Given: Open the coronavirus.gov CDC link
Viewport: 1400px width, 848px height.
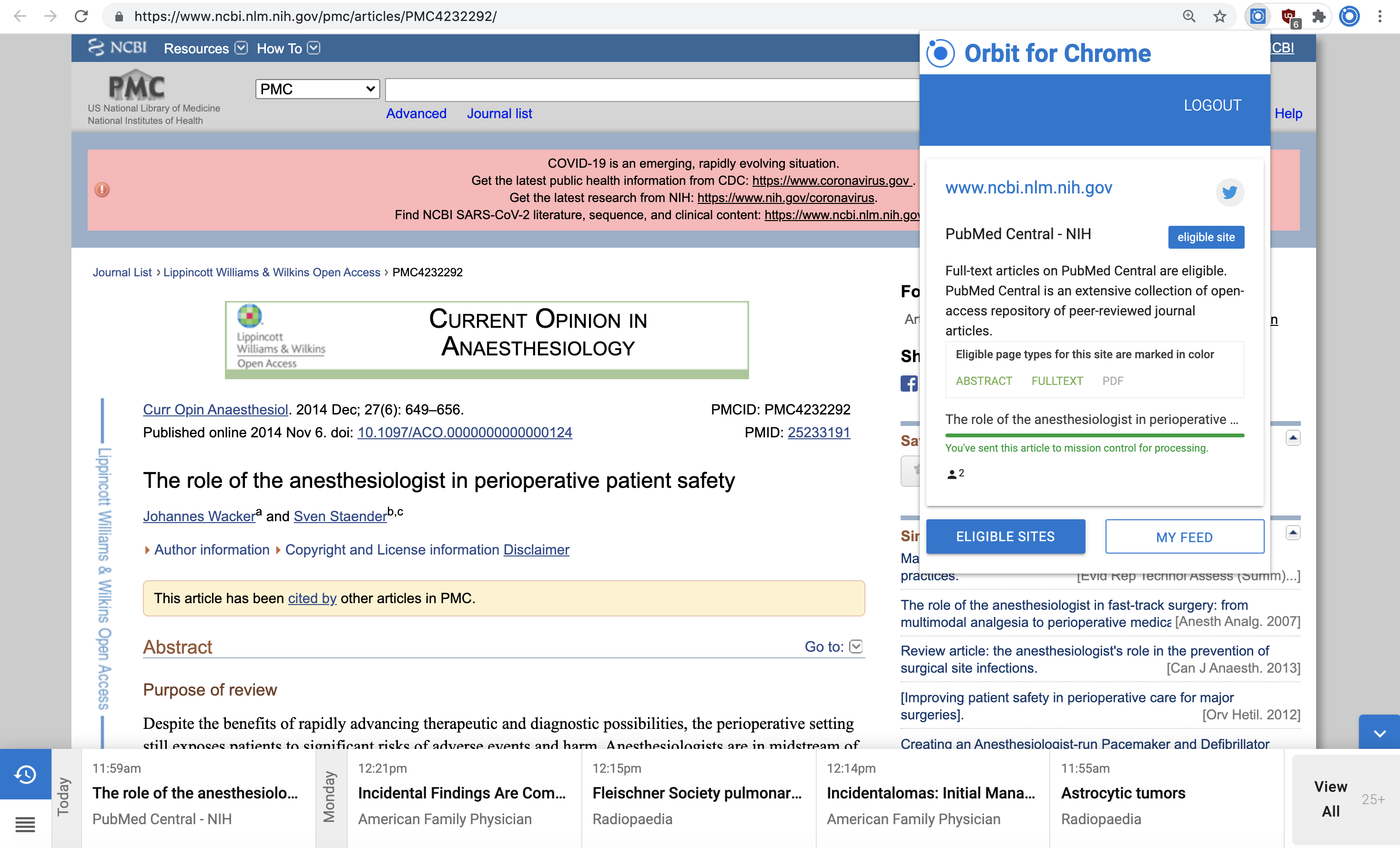Looking at the screenshot, I should (832, 181).
